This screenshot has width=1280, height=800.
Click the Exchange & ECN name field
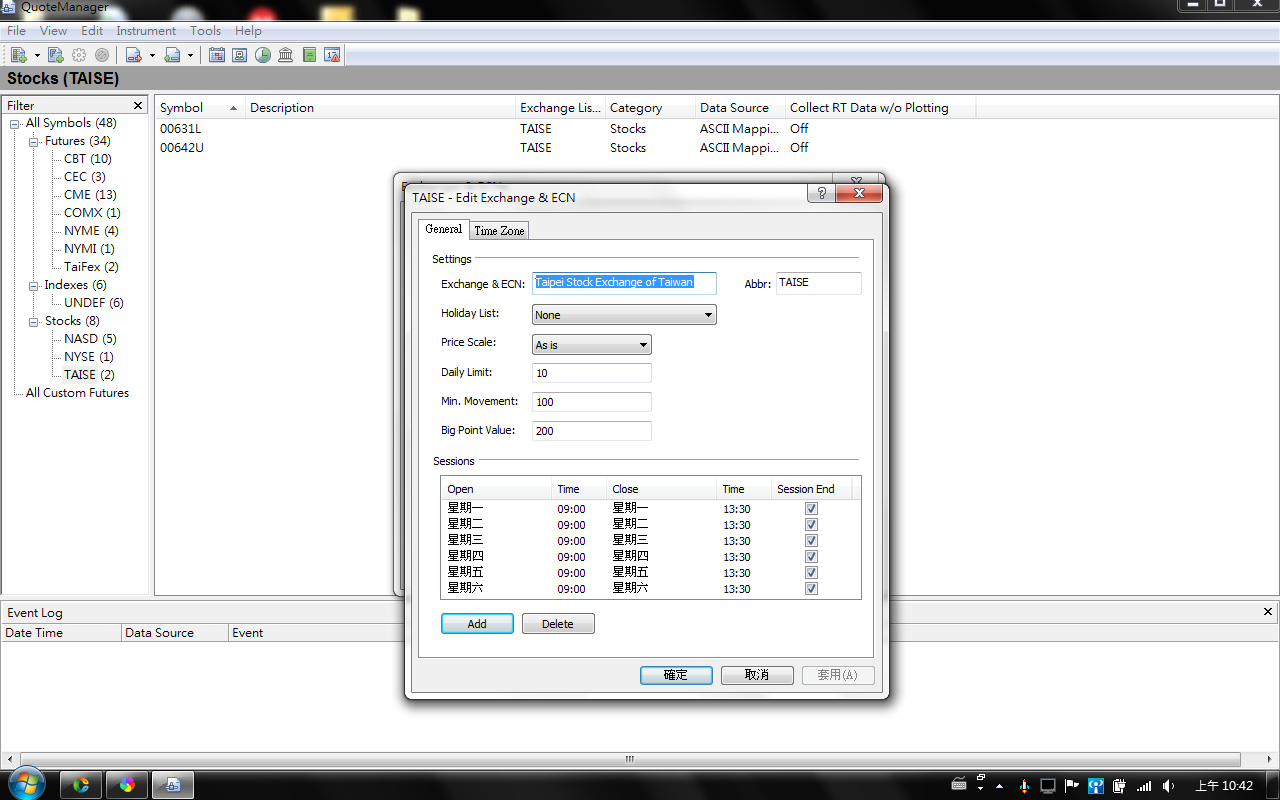pos(624,283)
